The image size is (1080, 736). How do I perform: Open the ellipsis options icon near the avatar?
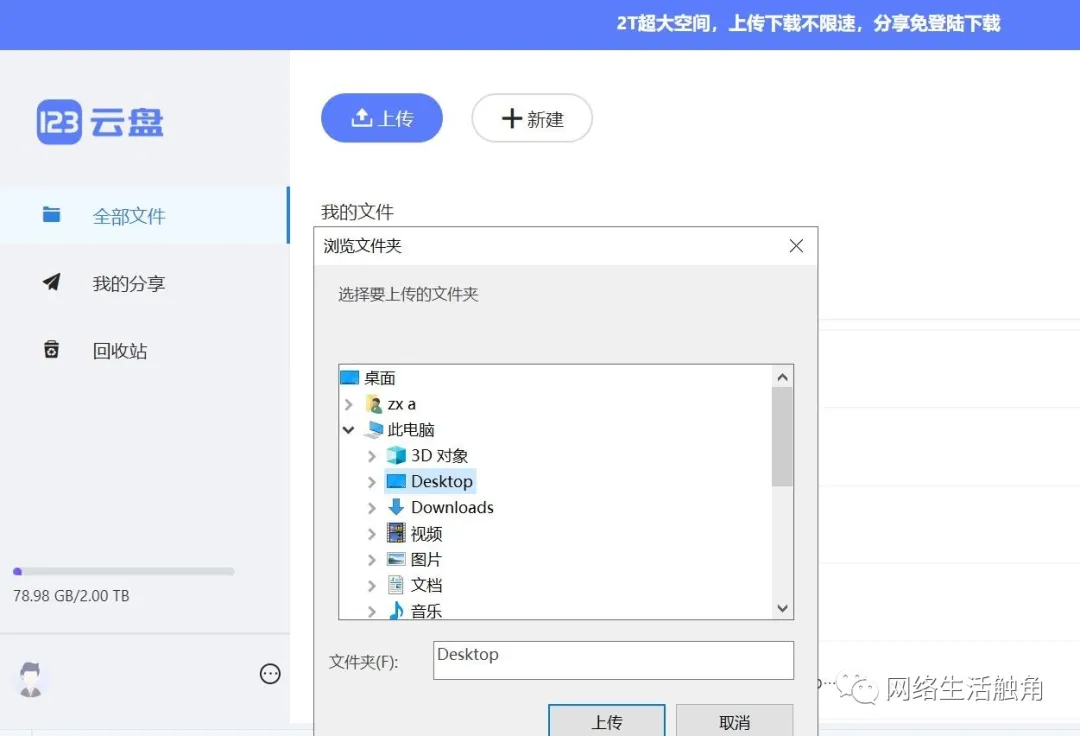point(269,674)
